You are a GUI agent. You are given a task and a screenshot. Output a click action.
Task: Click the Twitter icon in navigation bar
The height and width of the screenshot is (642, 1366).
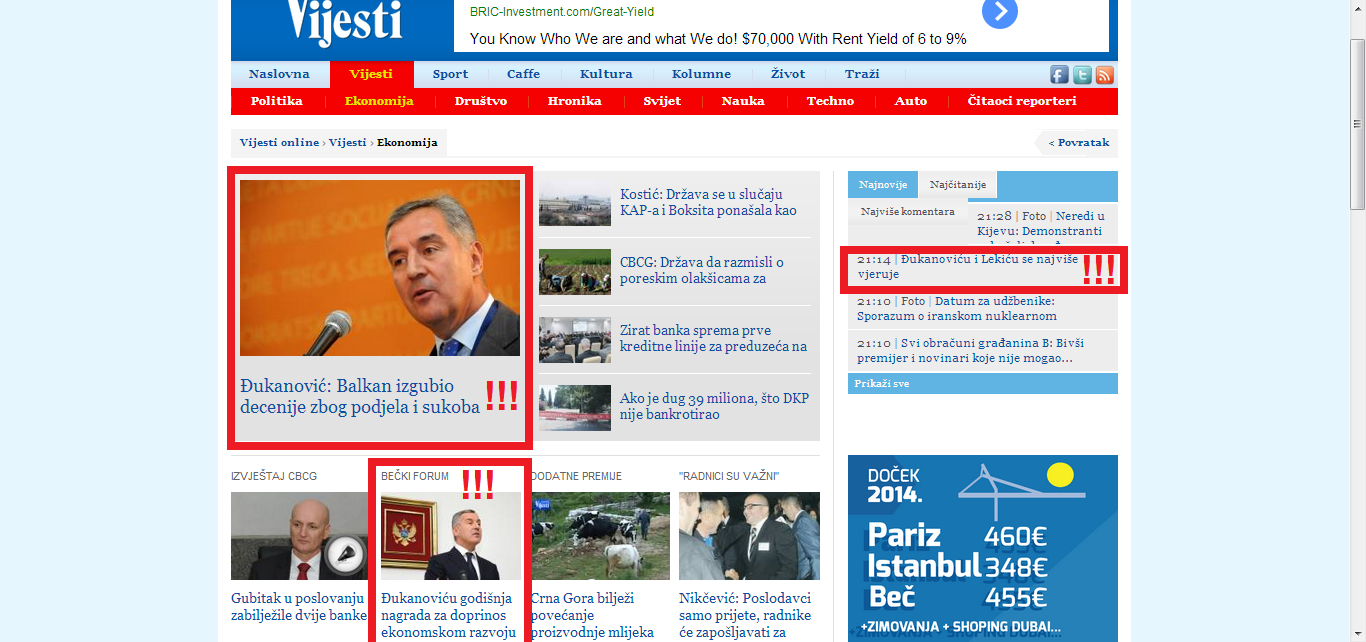[x=1082, y=75]
